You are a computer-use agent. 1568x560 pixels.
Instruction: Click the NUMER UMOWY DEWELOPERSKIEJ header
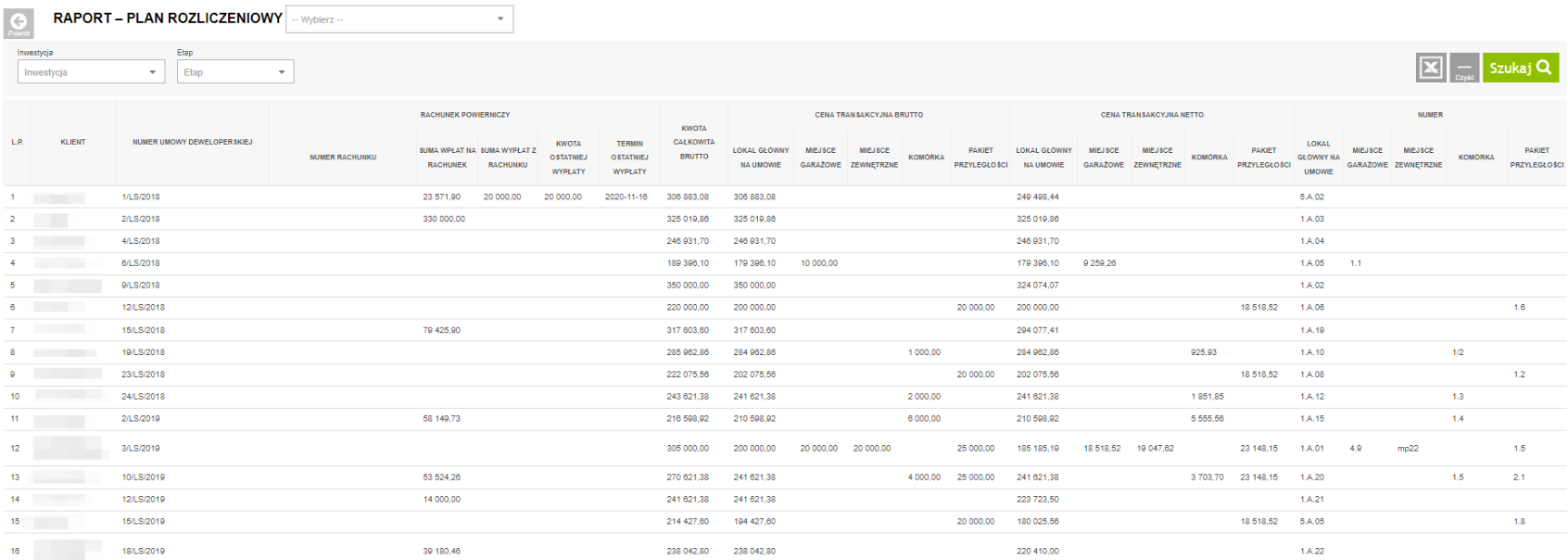tap(192, 142)
